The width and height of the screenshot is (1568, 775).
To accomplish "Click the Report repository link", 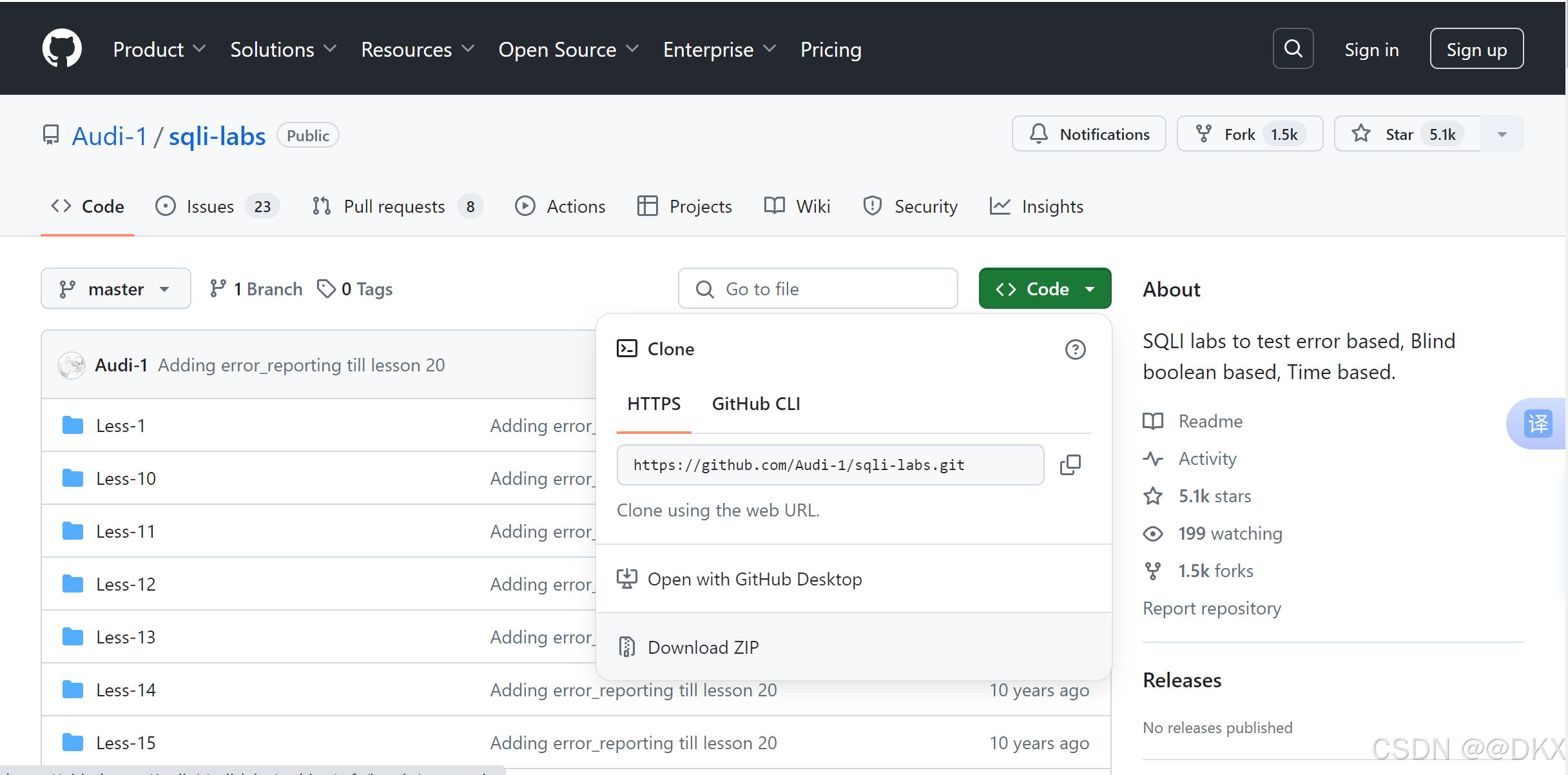I will click(x=1212, y=608).
